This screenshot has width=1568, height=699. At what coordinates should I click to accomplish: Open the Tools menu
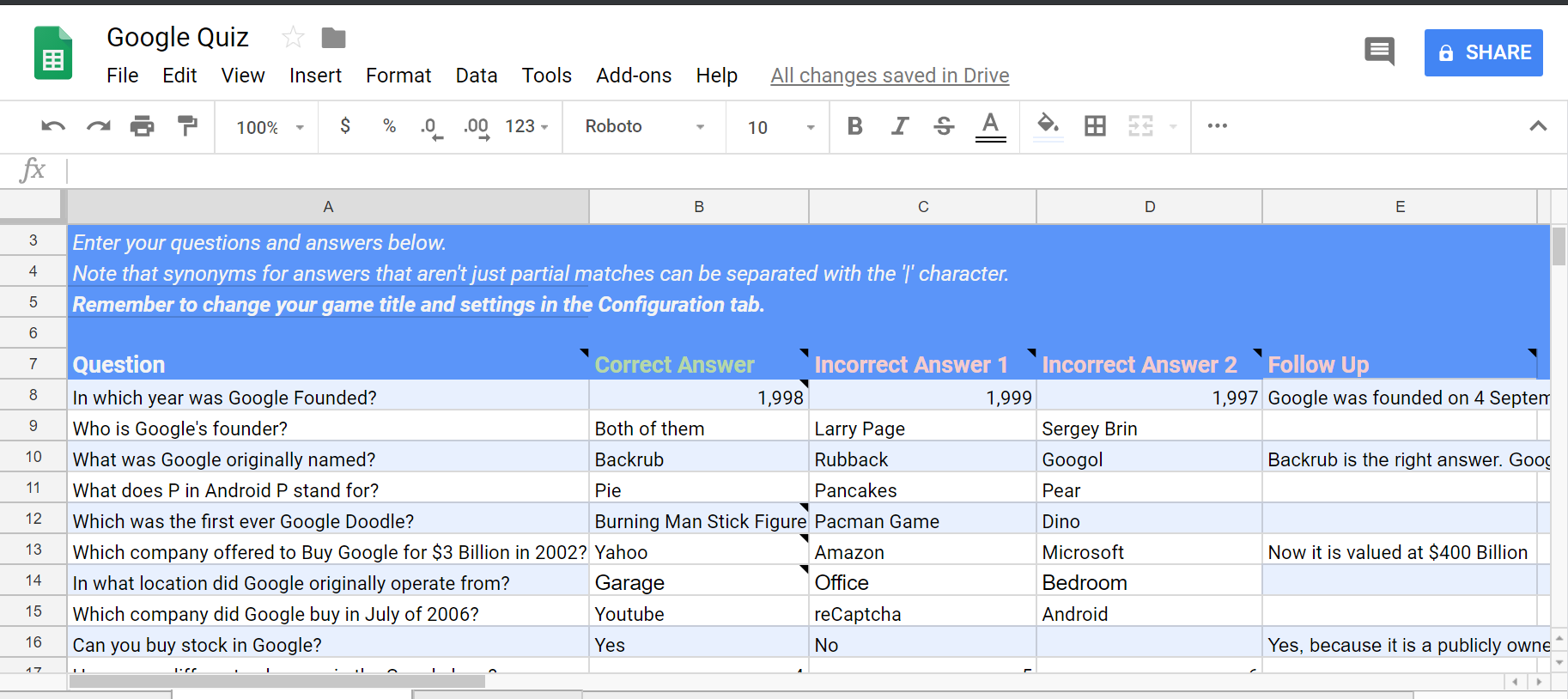[547, 76]
